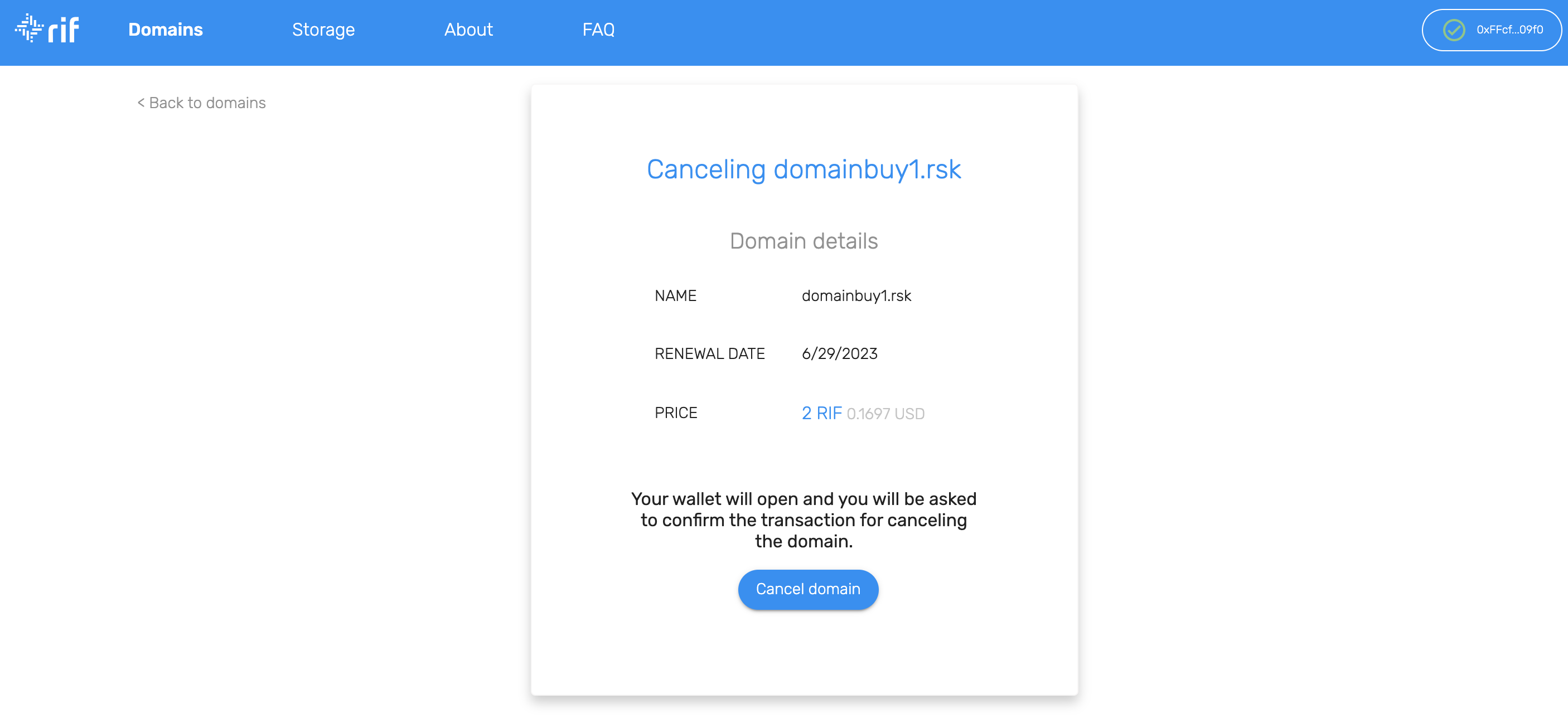Click the Cancel domain button
Screen dimensions: 1568x728
[807, 589]
